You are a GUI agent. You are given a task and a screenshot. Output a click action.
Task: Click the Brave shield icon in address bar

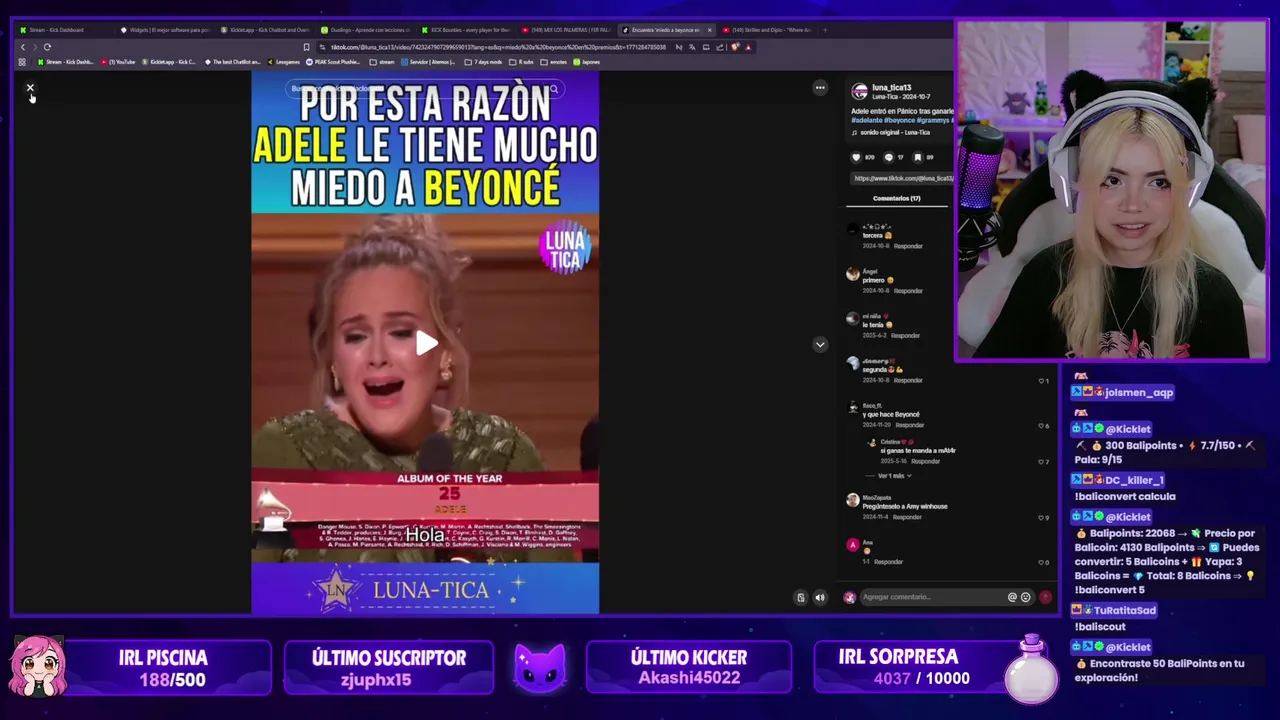click(735, 47)
